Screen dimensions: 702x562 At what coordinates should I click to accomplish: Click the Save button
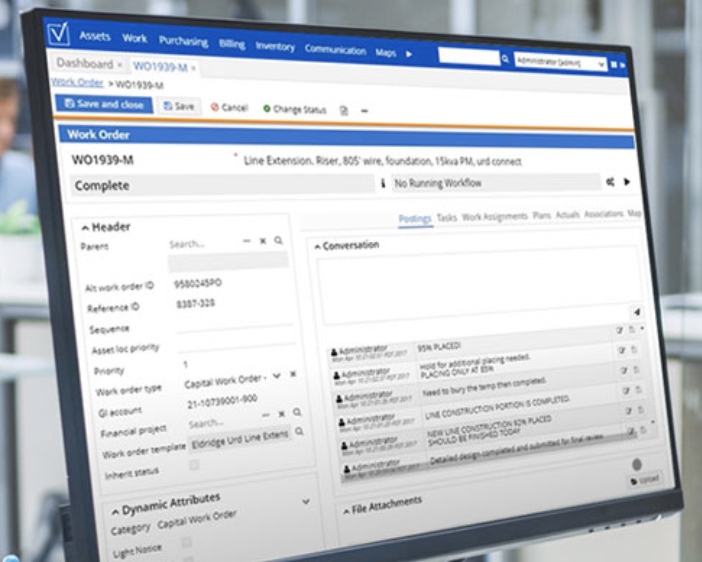click(179, 106)
